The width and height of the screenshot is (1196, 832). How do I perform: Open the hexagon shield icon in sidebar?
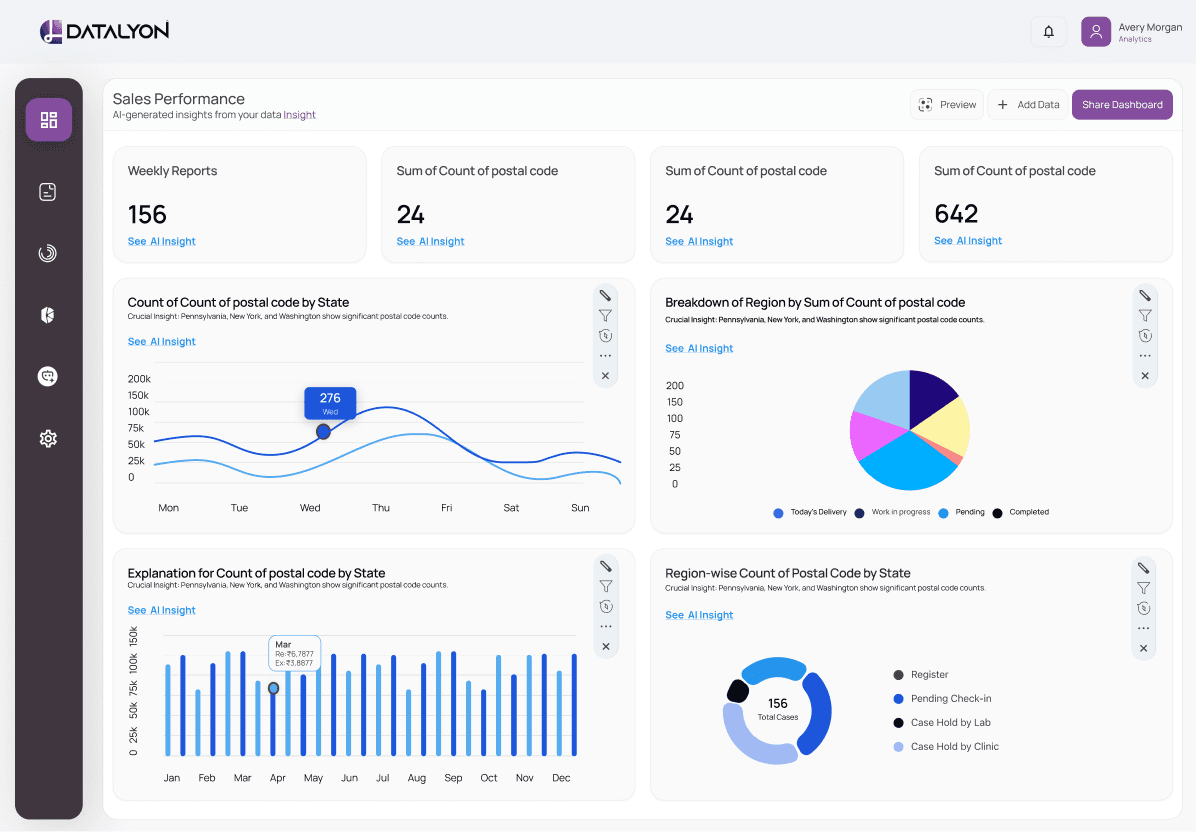pos(48,315)
